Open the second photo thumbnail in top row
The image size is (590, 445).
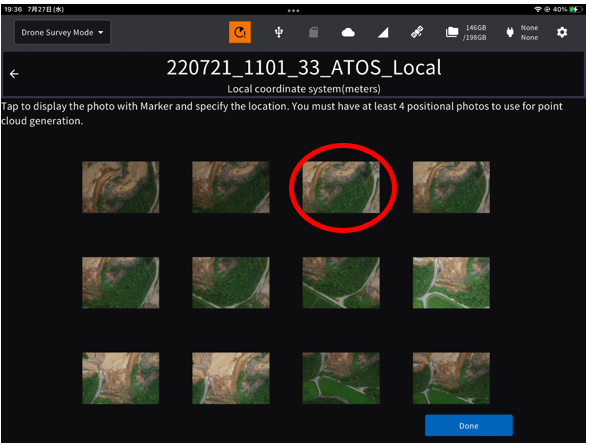[231, 187]
